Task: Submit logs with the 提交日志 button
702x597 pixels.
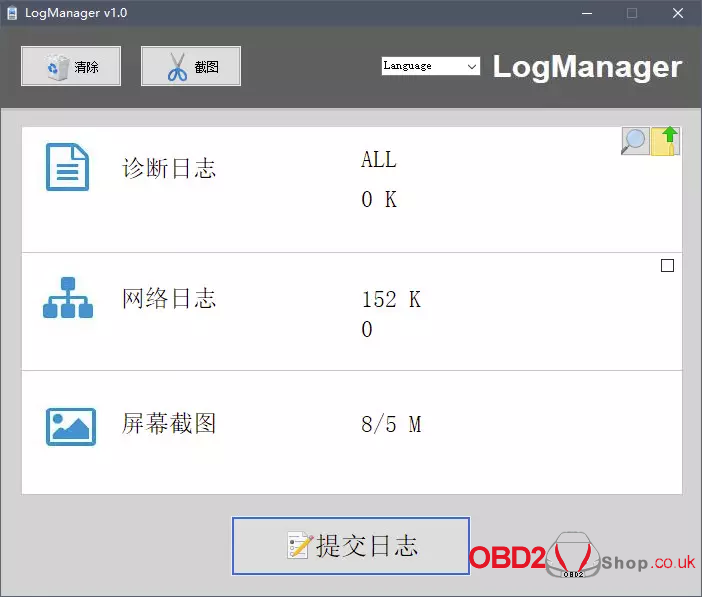Action: 351,546
